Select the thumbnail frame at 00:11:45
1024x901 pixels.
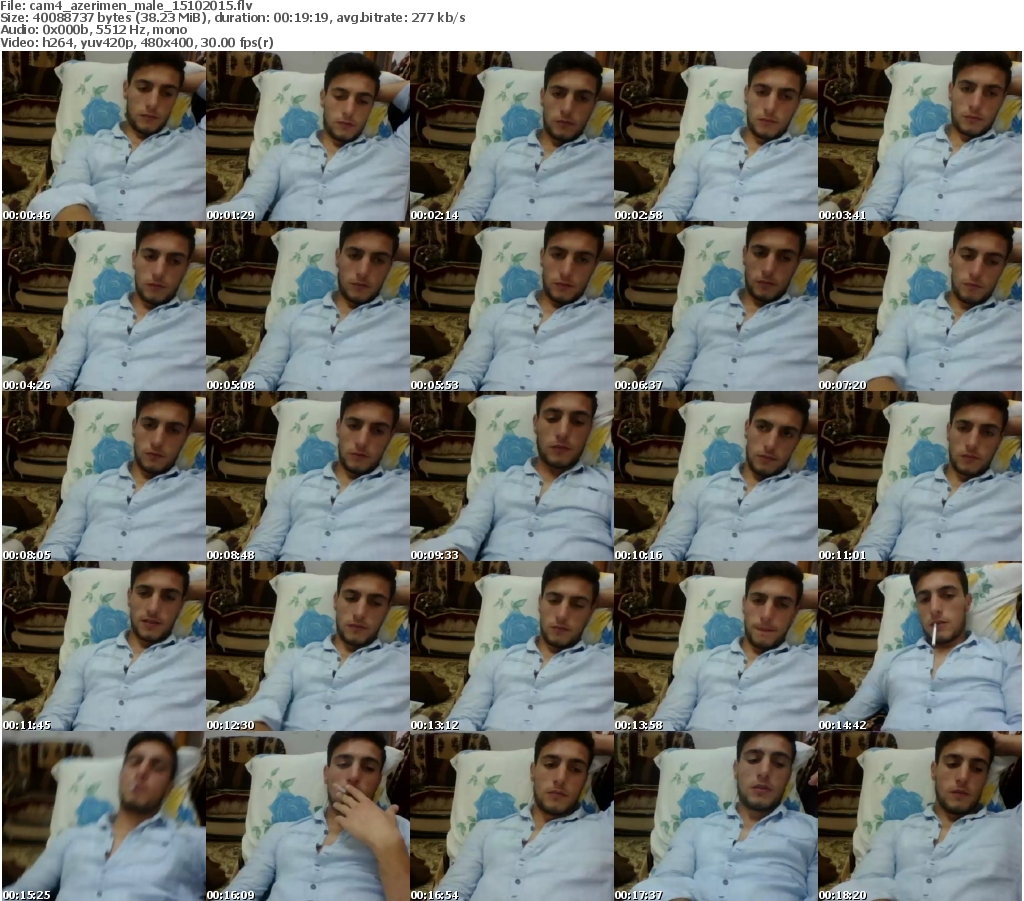104,646
